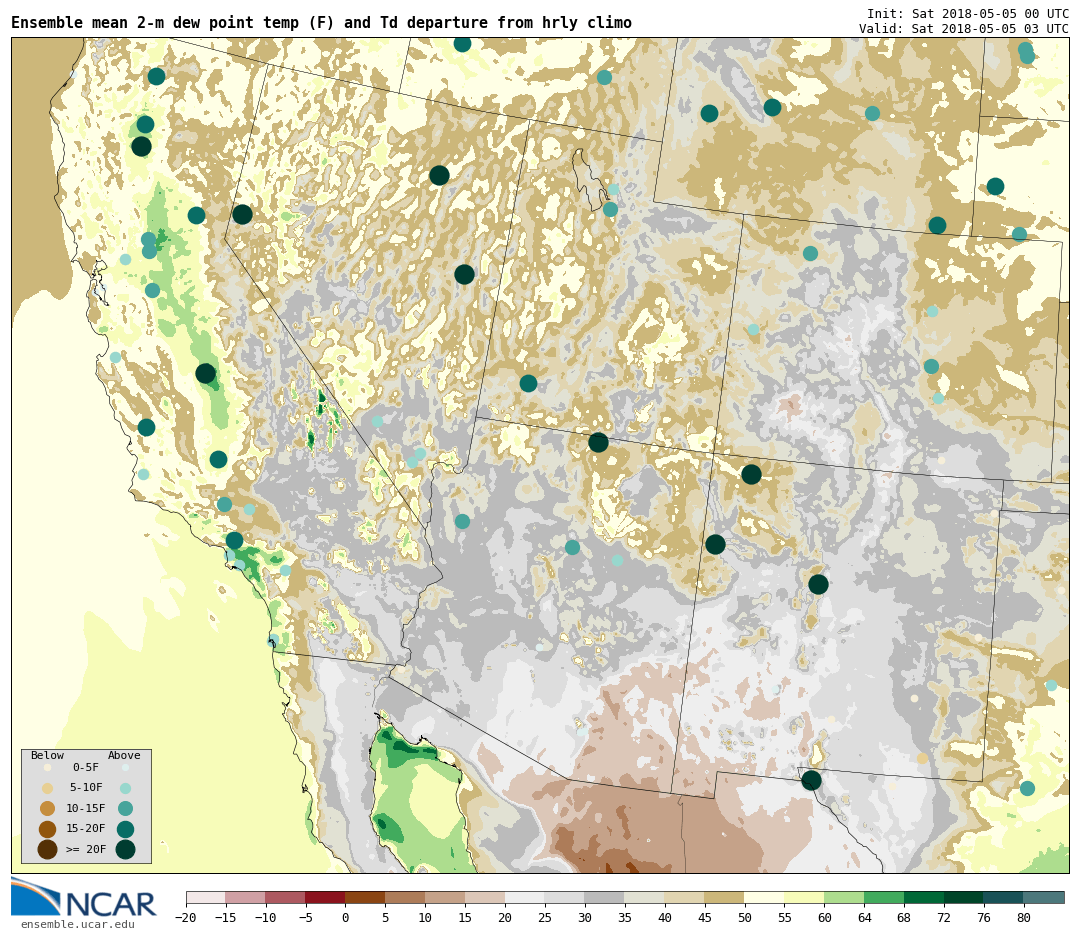1080x936 pixels.
Task: Click the '32'-adjacent '30' colorbar tick label
Action: (585, 917)
